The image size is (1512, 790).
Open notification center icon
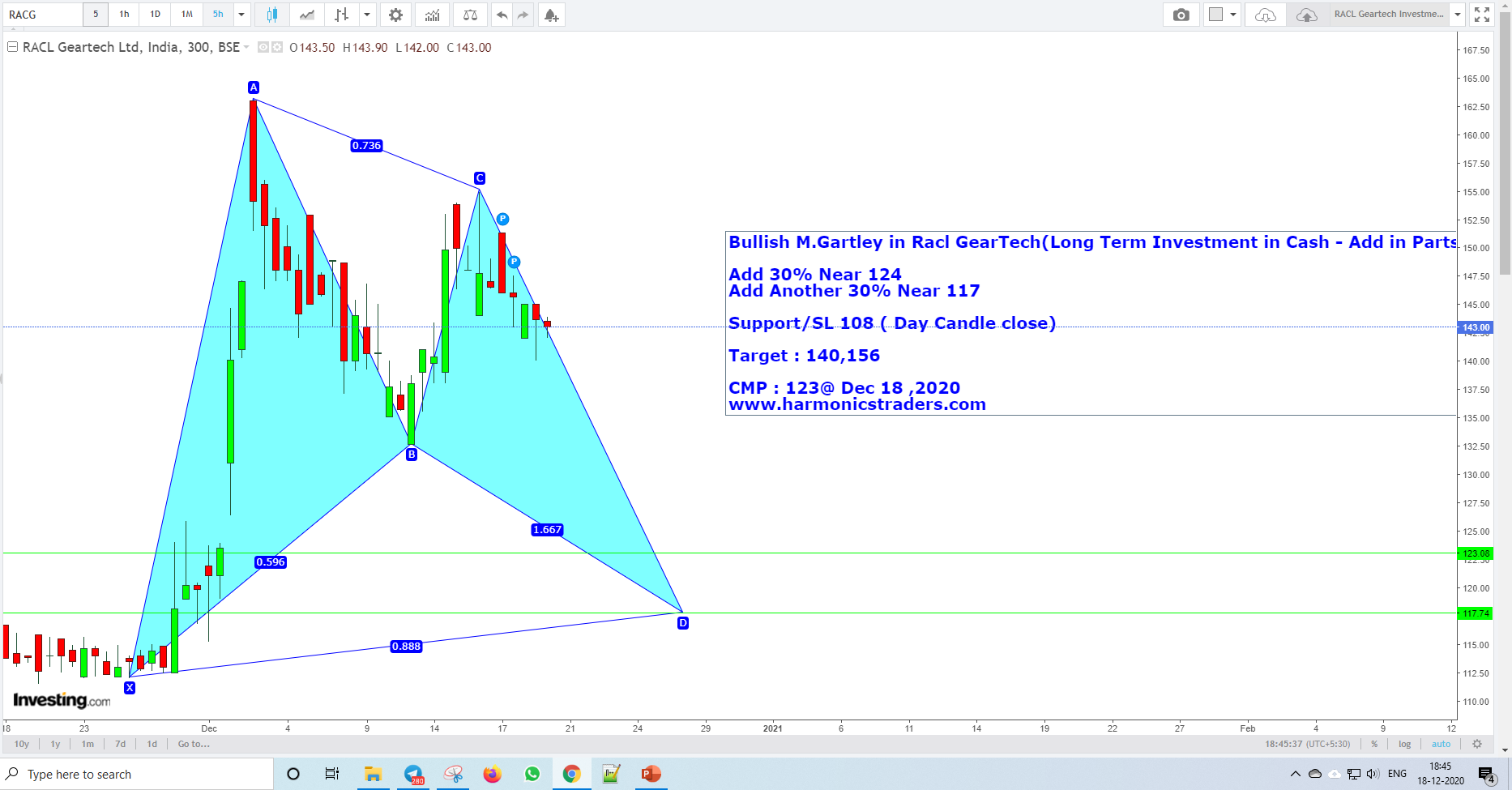(1486, 775)
